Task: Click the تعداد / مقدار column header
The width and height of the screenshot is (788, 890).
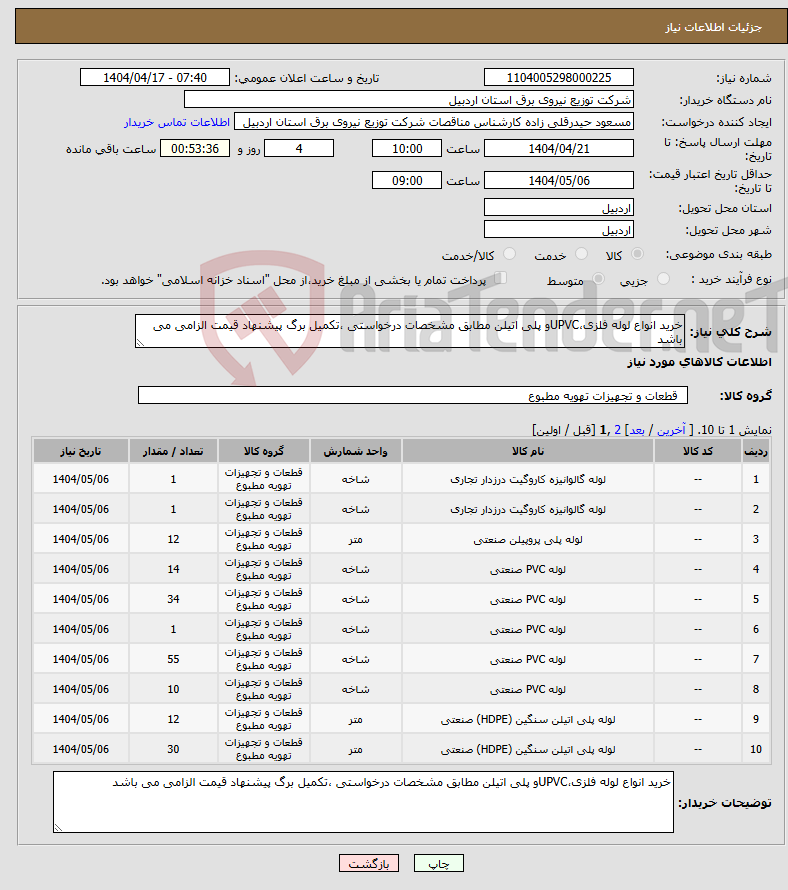Action: click(173, 451)
